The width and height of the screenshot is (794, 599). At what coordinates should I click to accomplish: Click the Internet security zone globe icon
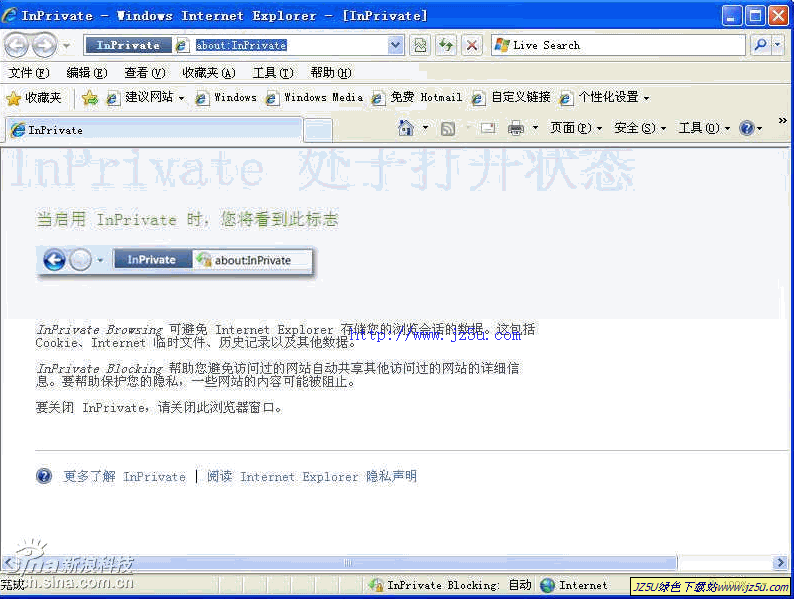(x=547, y=585)
